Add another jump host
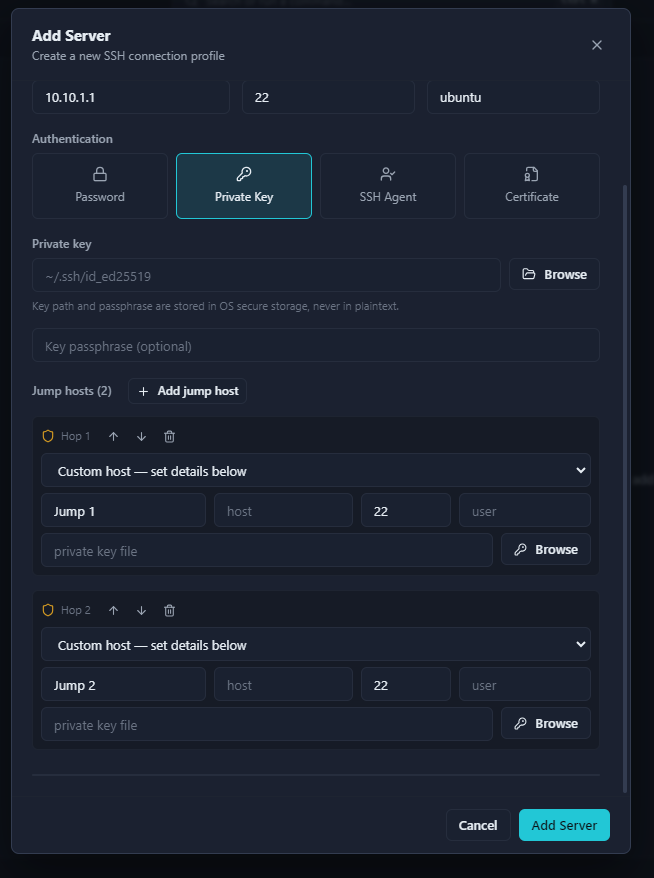 (x=188, y=391)
